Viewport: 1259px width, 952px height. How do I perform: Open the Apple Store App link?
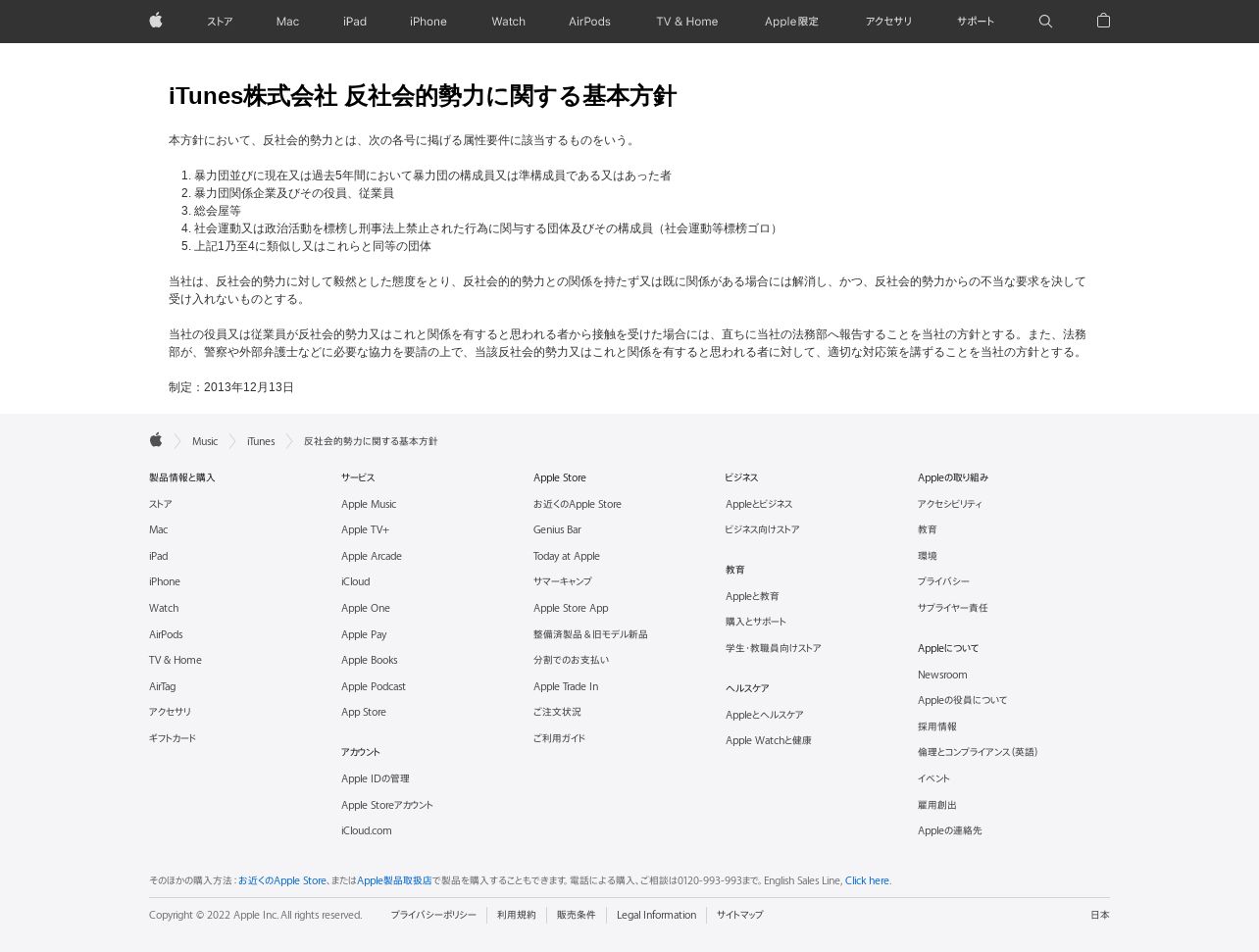[x=571, y=608]
